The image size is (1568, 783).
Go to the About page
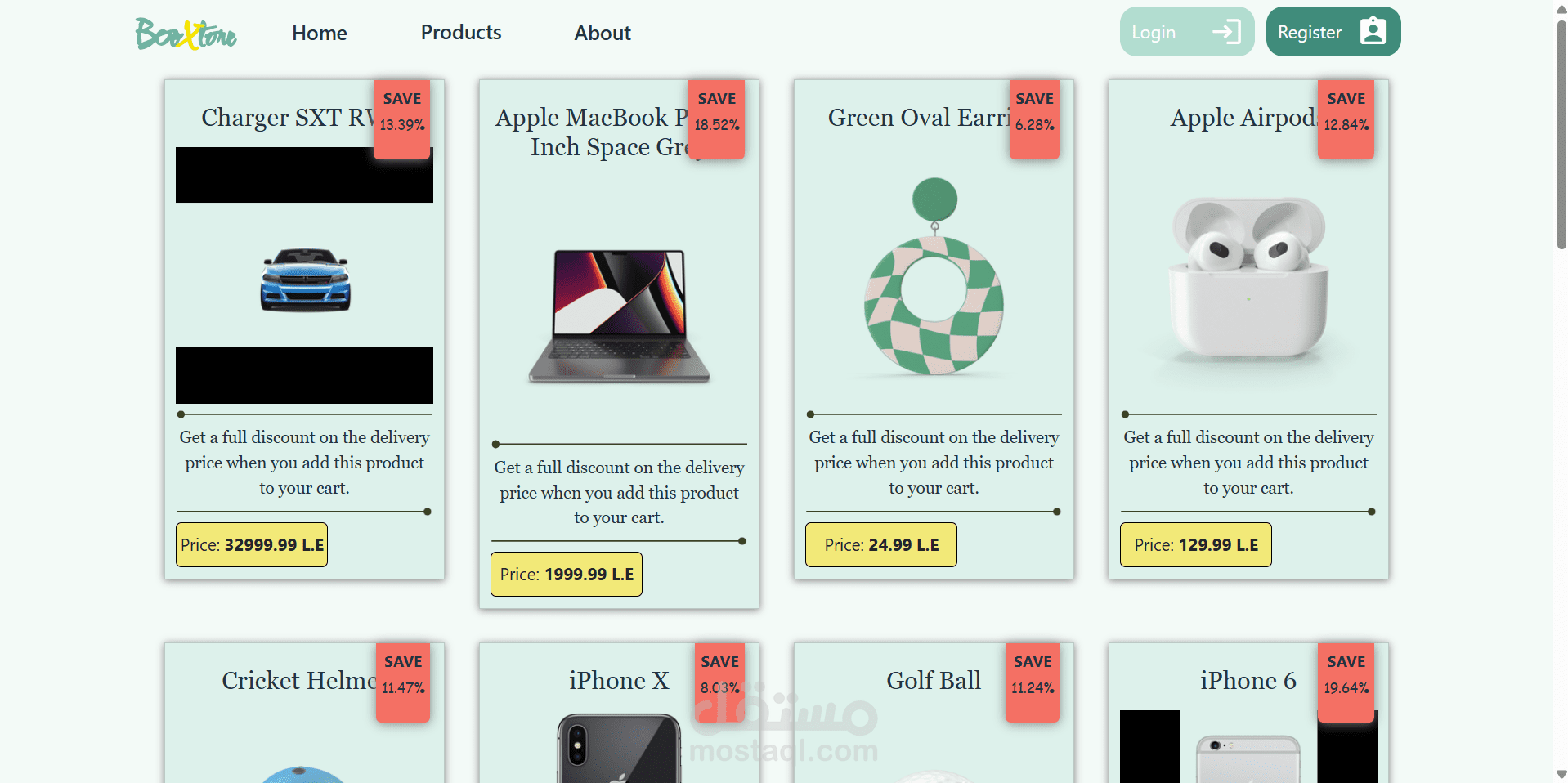(x=603, y=34)
